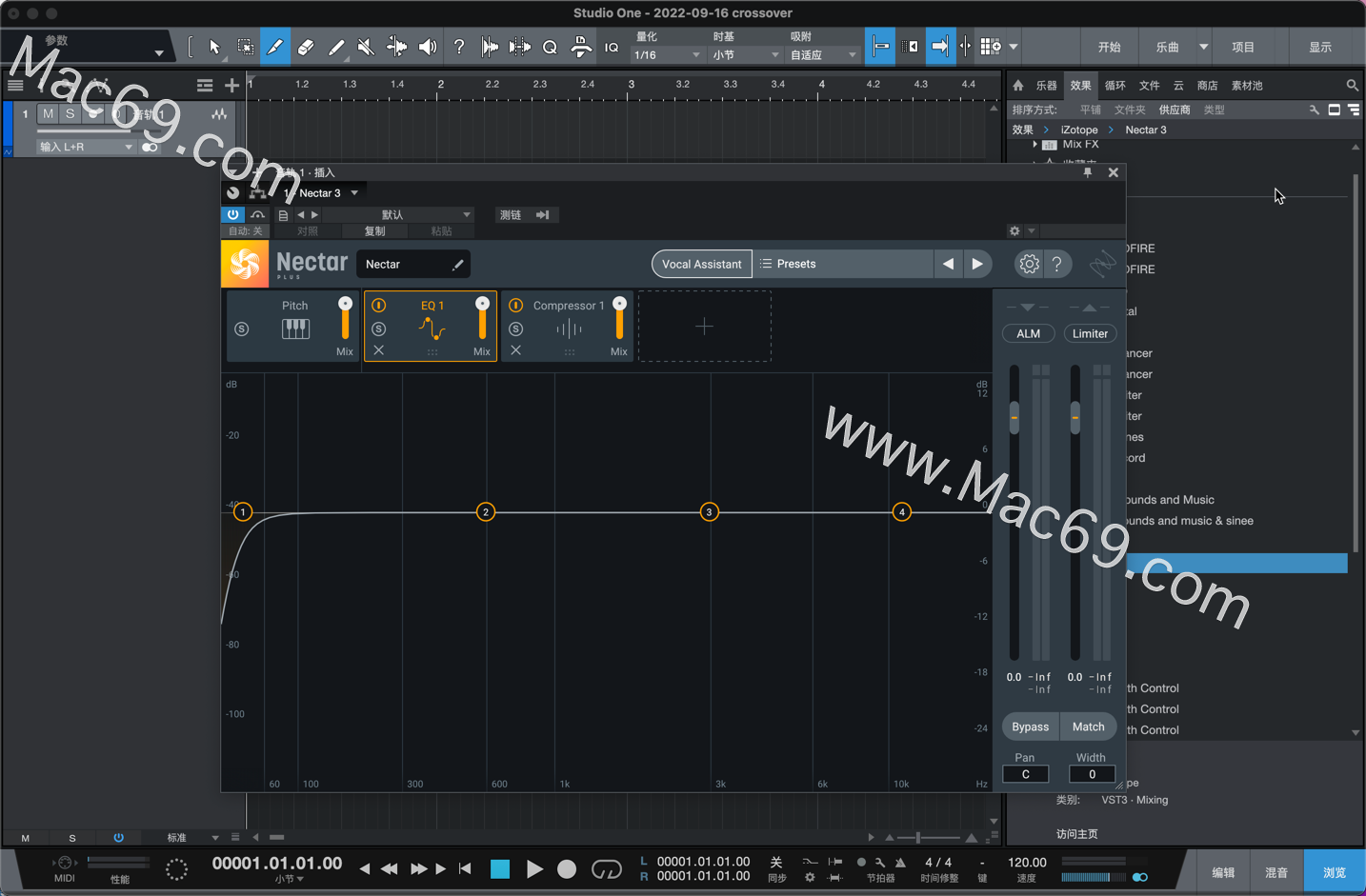Screen dimensions: 1366x896
Task: Click the metronome settings wrench icon
Action: click(879, 863)
